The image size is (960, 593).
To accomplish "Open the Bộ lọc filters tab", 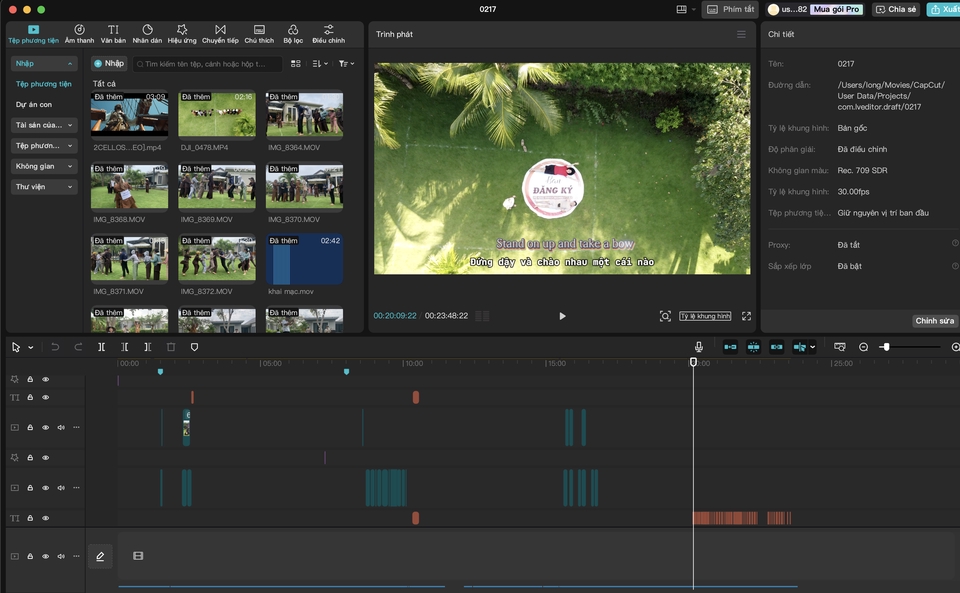I will 293,34.
